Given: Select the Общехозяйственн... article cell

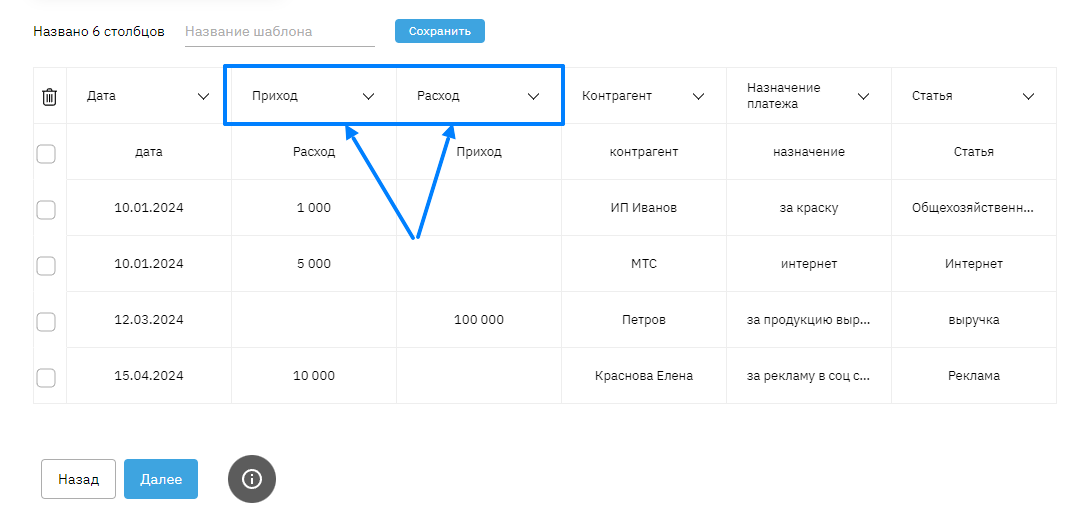Looking at the screenshot, I should [973, 208].
